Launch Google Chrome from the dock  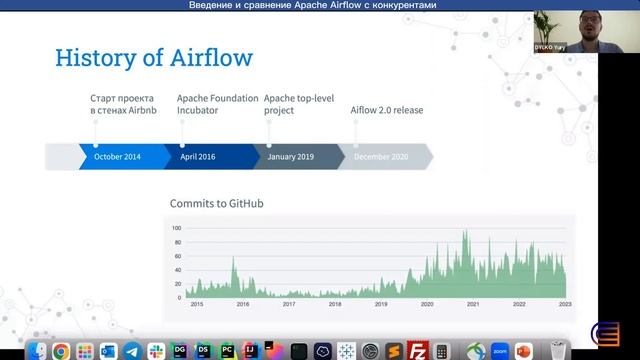coord(61,351)
